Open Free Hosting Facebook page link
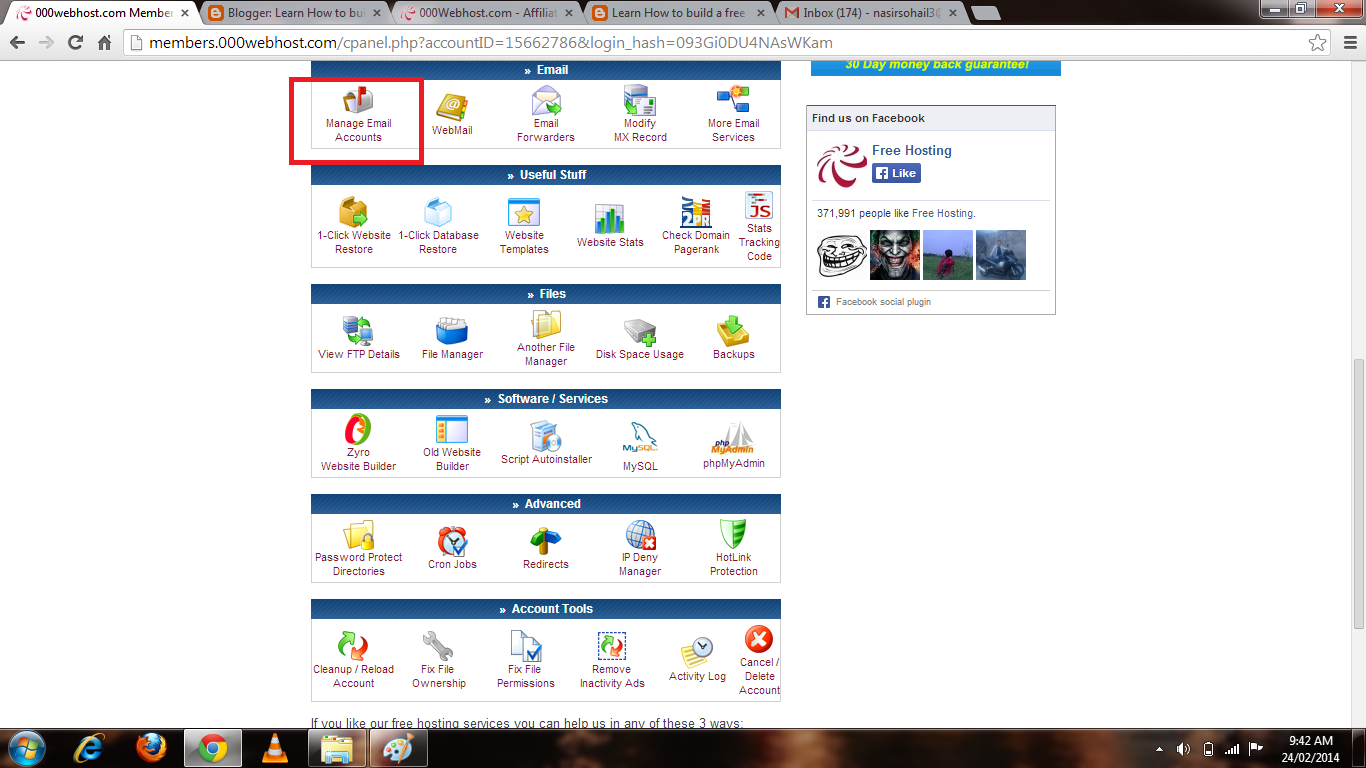 click(912, 150)
